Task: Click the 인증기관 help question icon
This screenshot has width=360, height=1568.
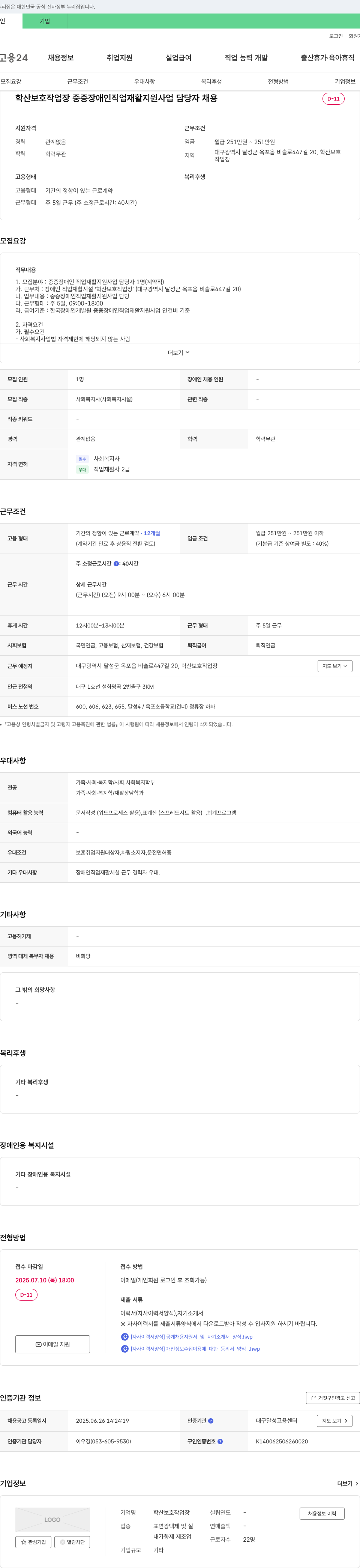Action: 211,1421
